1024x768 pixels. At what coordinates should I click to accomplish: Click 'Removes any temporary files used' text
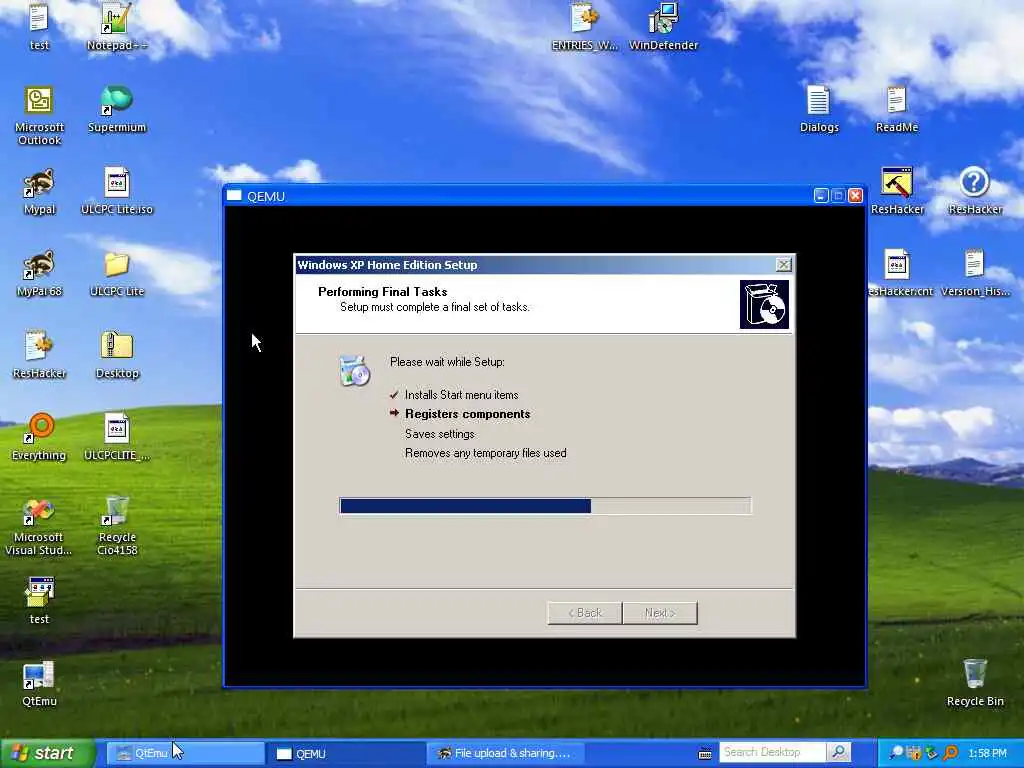pos(485,453)
